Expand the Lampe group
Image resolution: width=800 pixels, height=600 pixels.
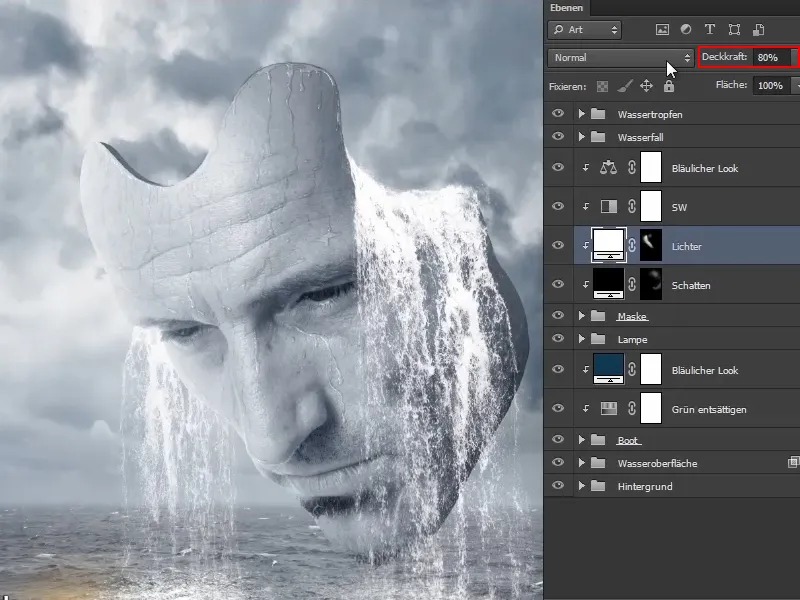[582, 339]
